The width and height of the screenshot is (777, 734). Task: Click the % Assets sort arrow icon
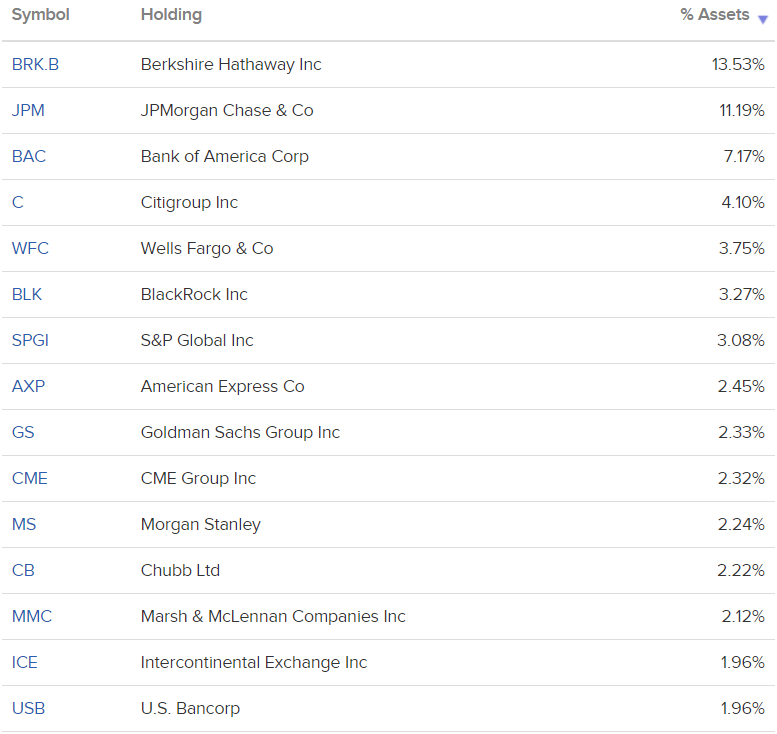pos(763,20)
